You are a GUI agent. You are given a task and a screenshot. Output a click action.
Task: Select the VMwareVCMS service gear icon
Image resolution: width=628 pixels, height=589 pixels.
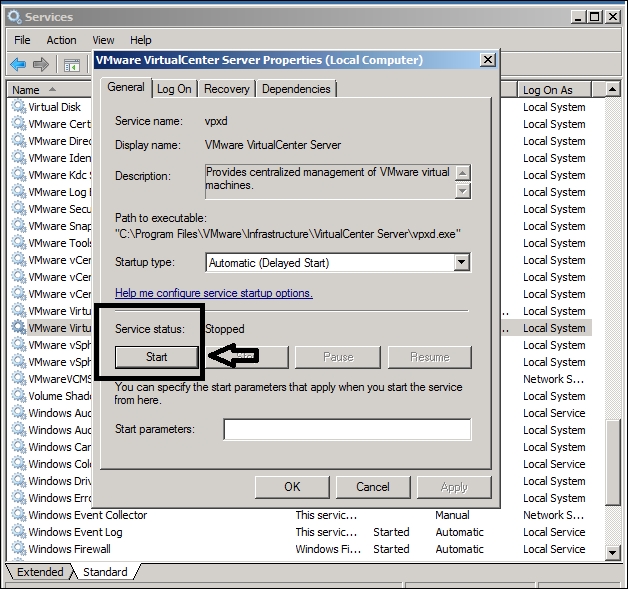pos(18,378)
